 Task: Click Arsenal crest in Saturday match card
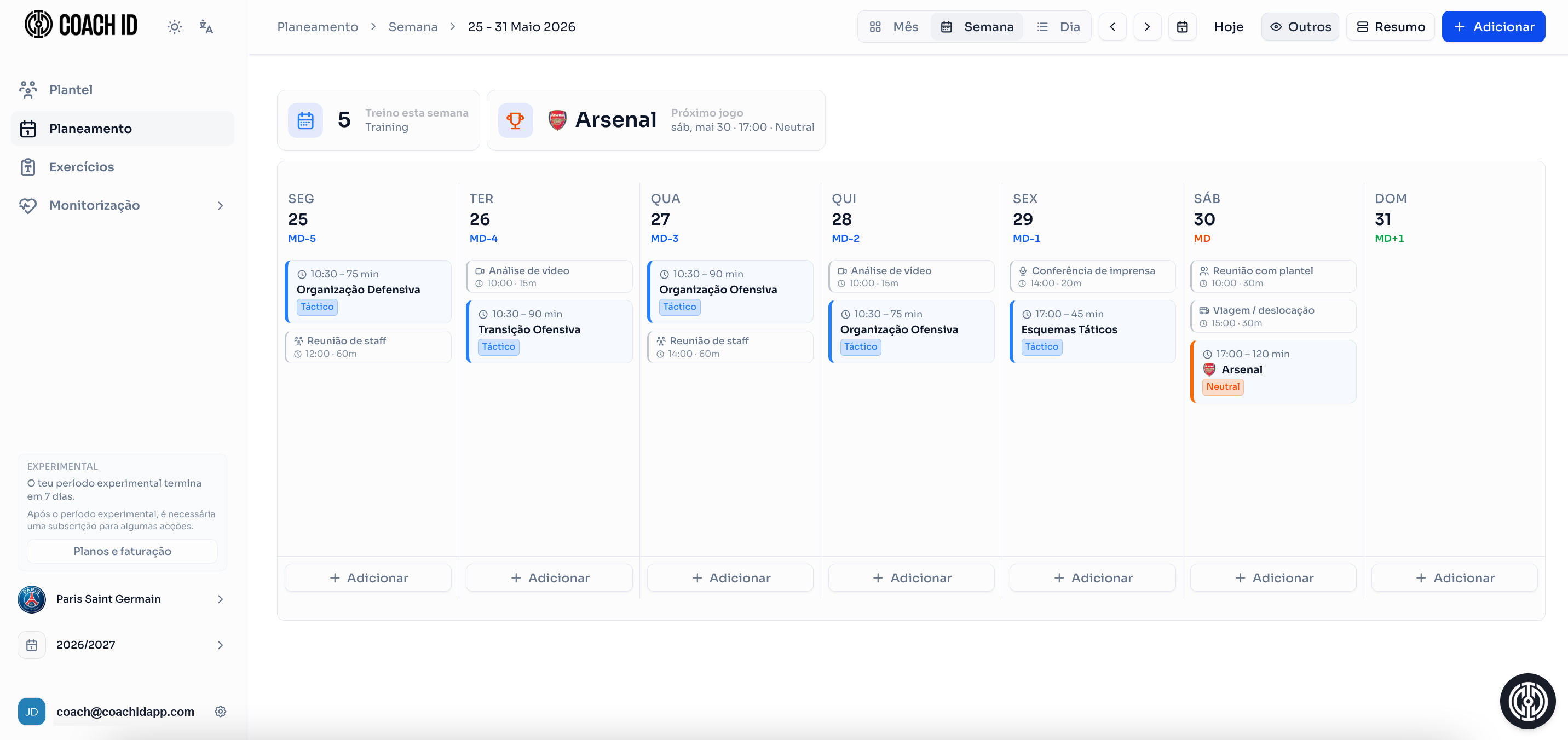[1209, 369]
